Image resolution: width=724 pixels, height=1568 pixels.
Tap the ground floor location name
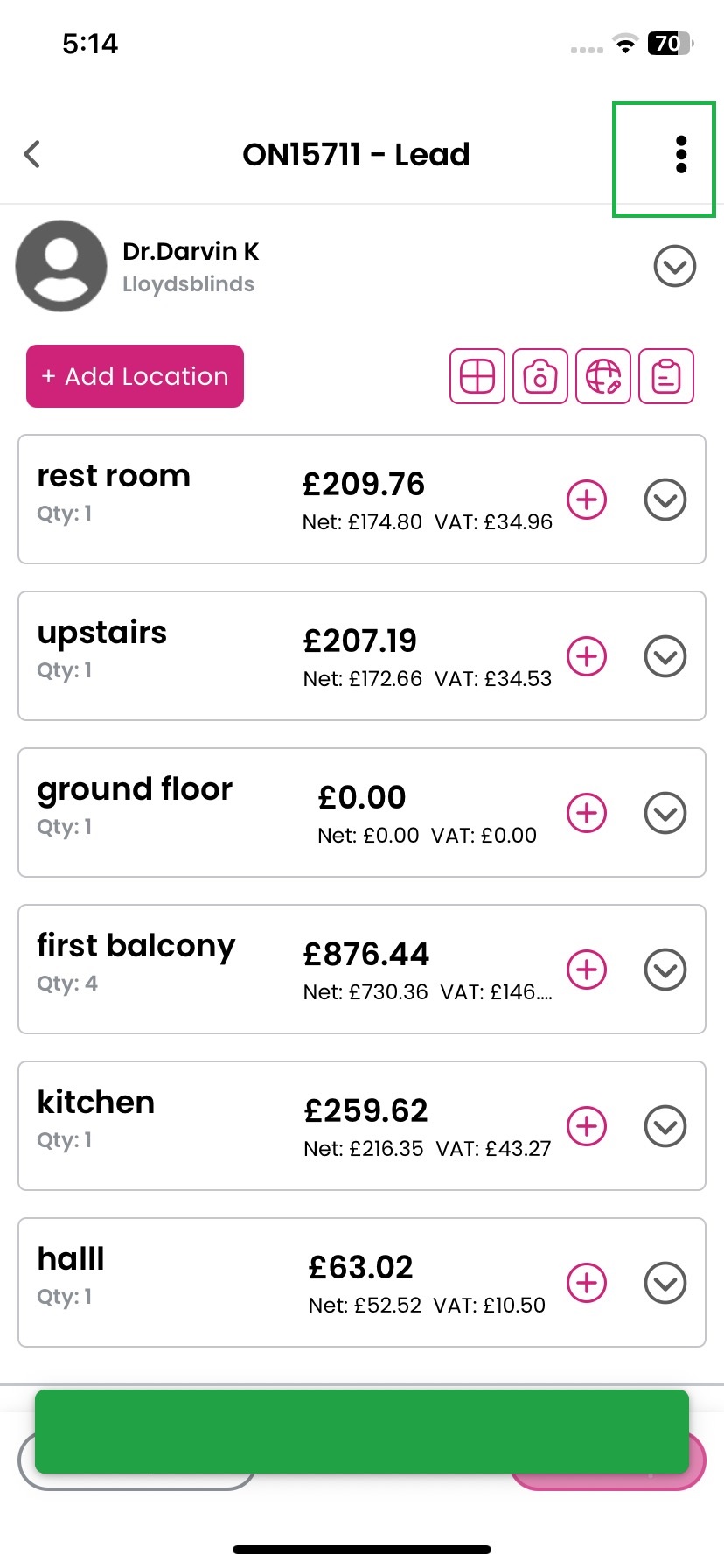(135, 789)
